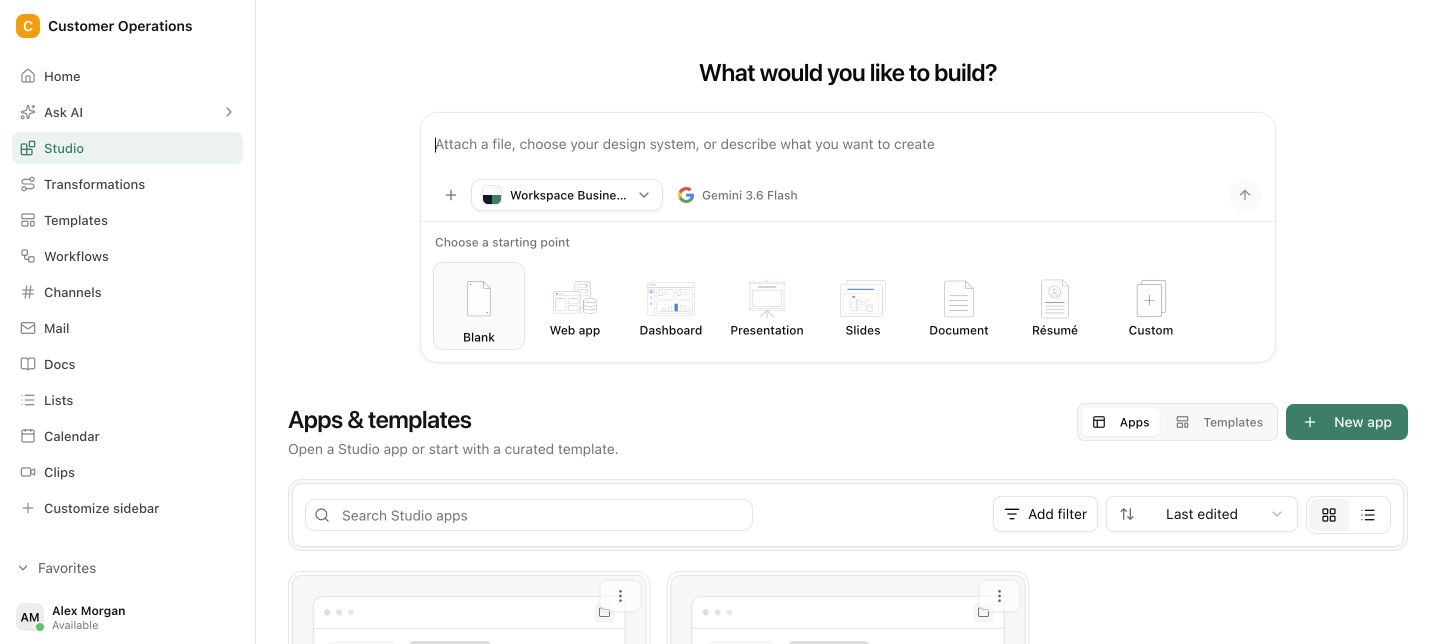1440x644 pixels.
Task: Choose the Presentation starting point
Action: click(767, 306)
